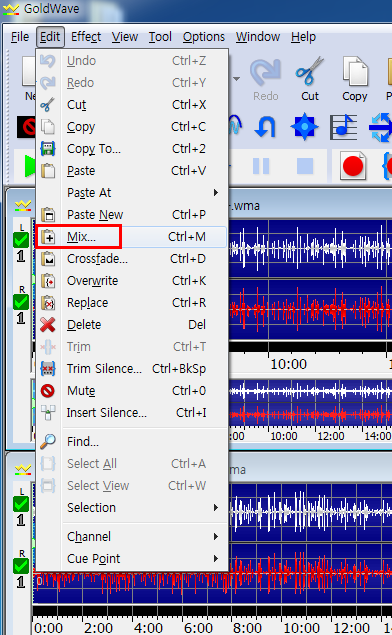The image size is (392, 635).
Task: Choose Crossfade... from the Edit menu
Action: (x=132, y=259)
